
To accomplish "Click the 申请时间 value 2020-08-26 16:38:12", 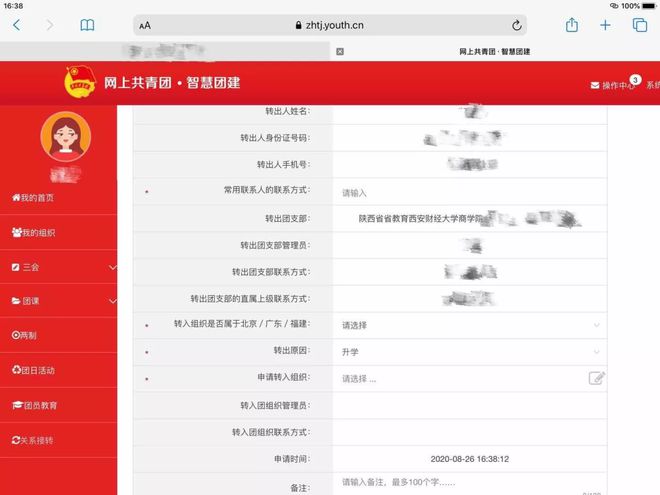I will [x=470, y=459].
